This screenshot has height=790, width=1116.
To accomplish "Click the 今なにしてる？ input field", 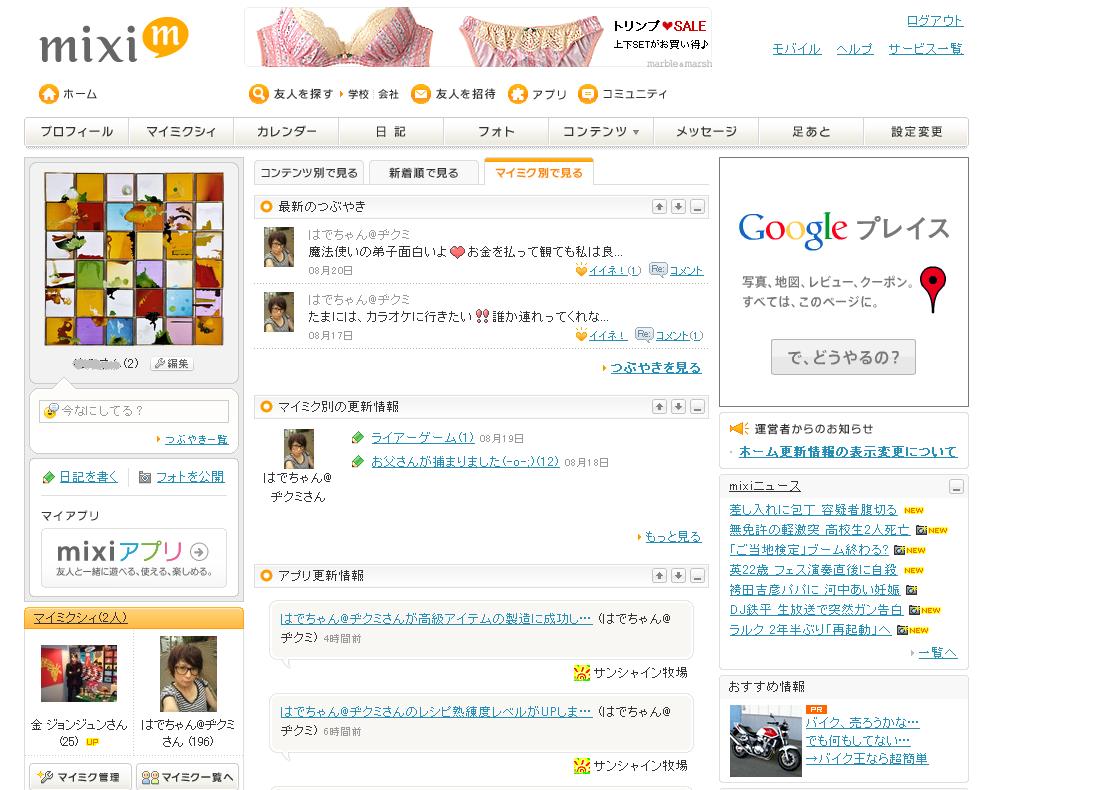I will [134, 411].
